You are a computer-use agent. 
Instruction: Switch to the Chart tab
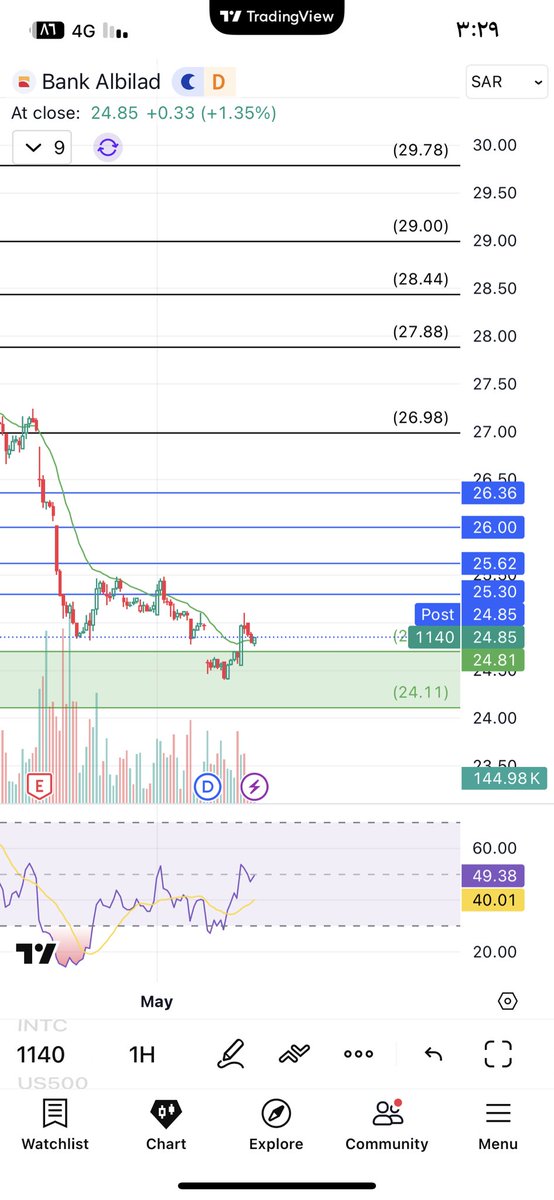[x=166, y=1125]
